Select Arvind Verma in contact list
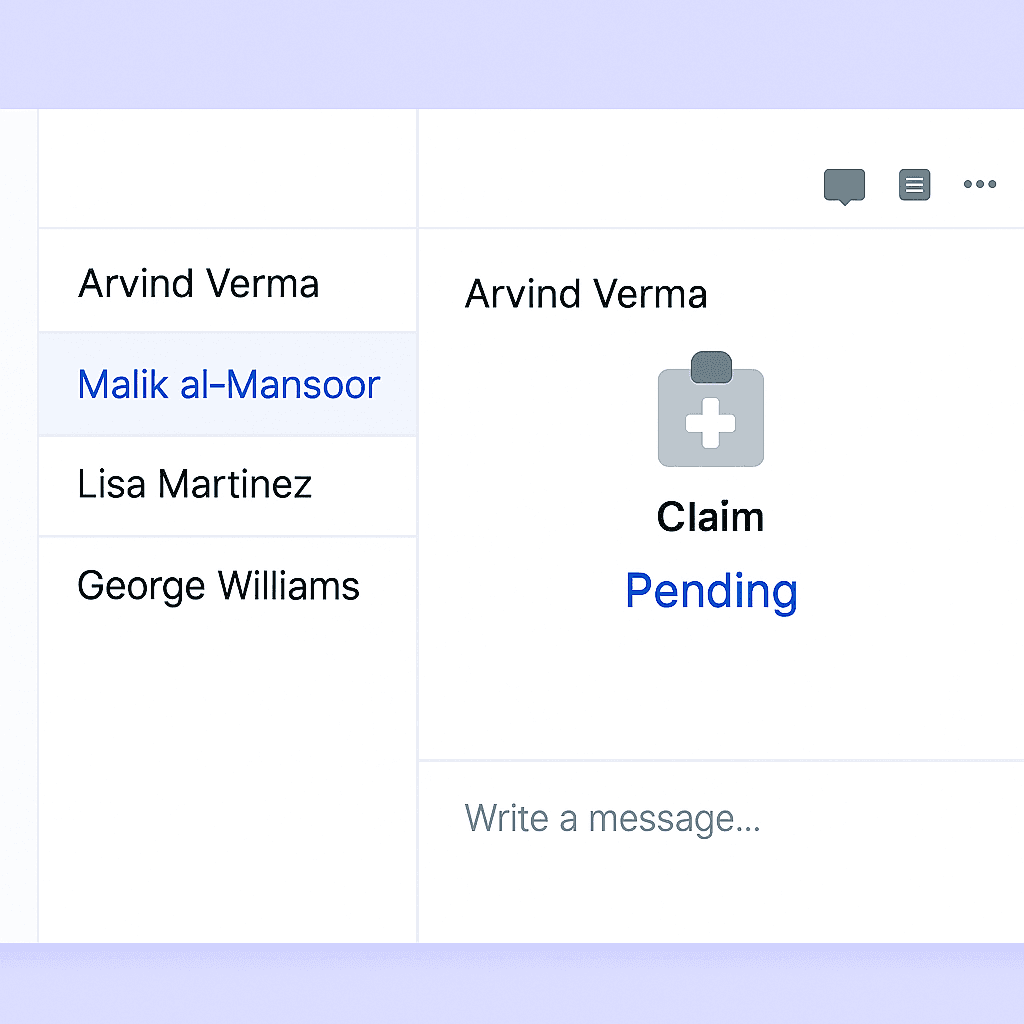The height and width of the screenshot is (1024, 1024). pyautogui.click(x=227, y=282)
